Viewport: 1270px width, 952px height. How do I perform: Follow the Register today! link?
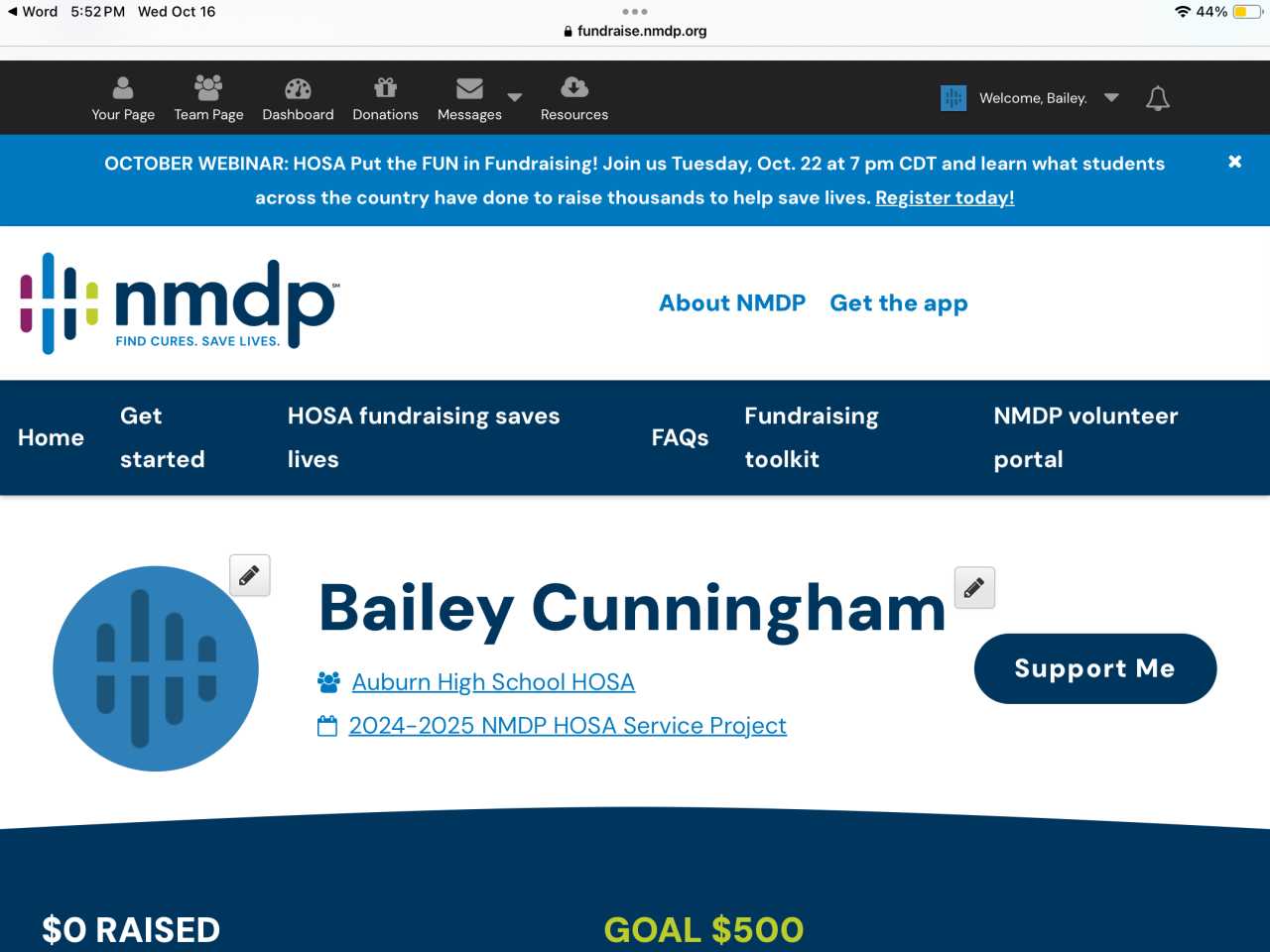[x=945, y=197]
